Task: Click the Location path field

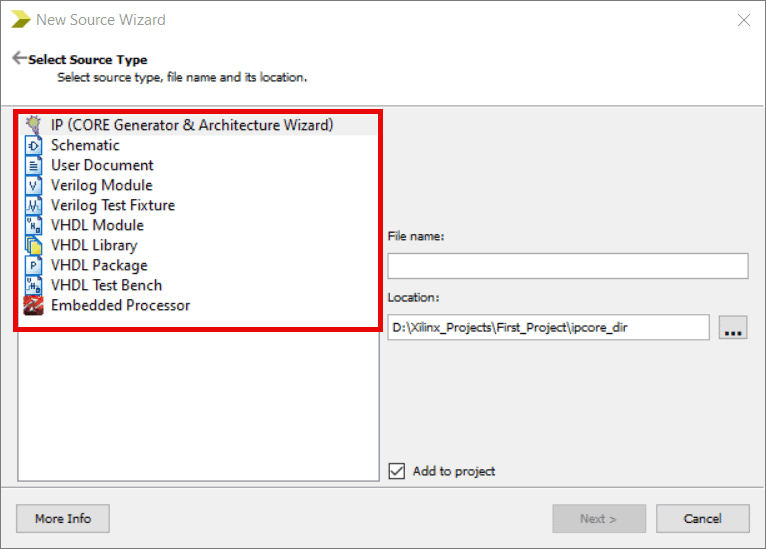Action: tap(548, 327)
